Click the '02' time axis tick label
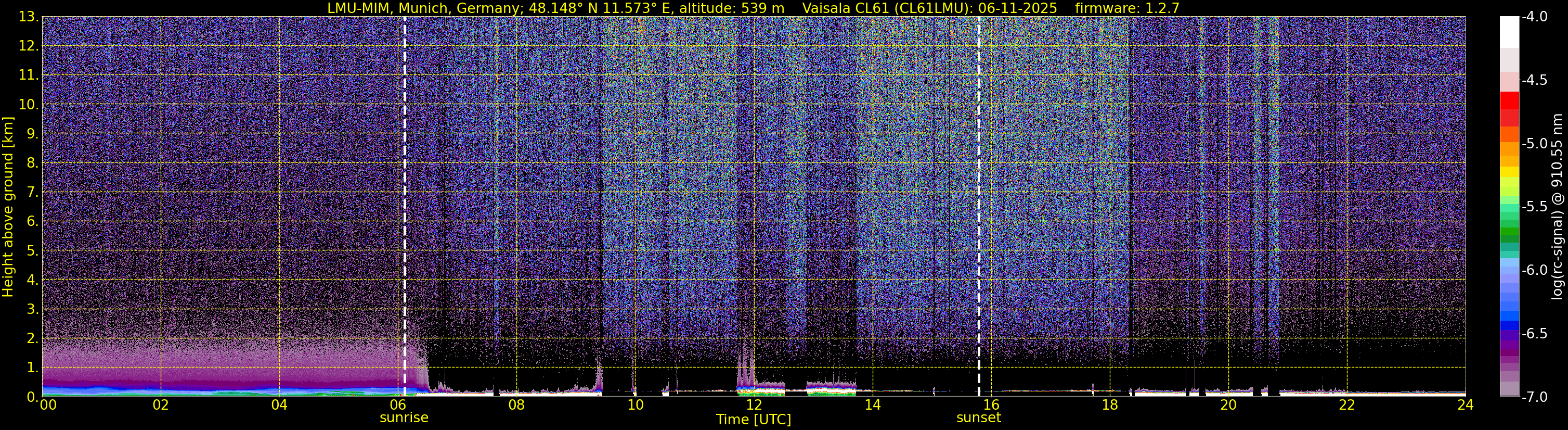This screenshot has width=1568, height=430. click(x=161, y=405)
